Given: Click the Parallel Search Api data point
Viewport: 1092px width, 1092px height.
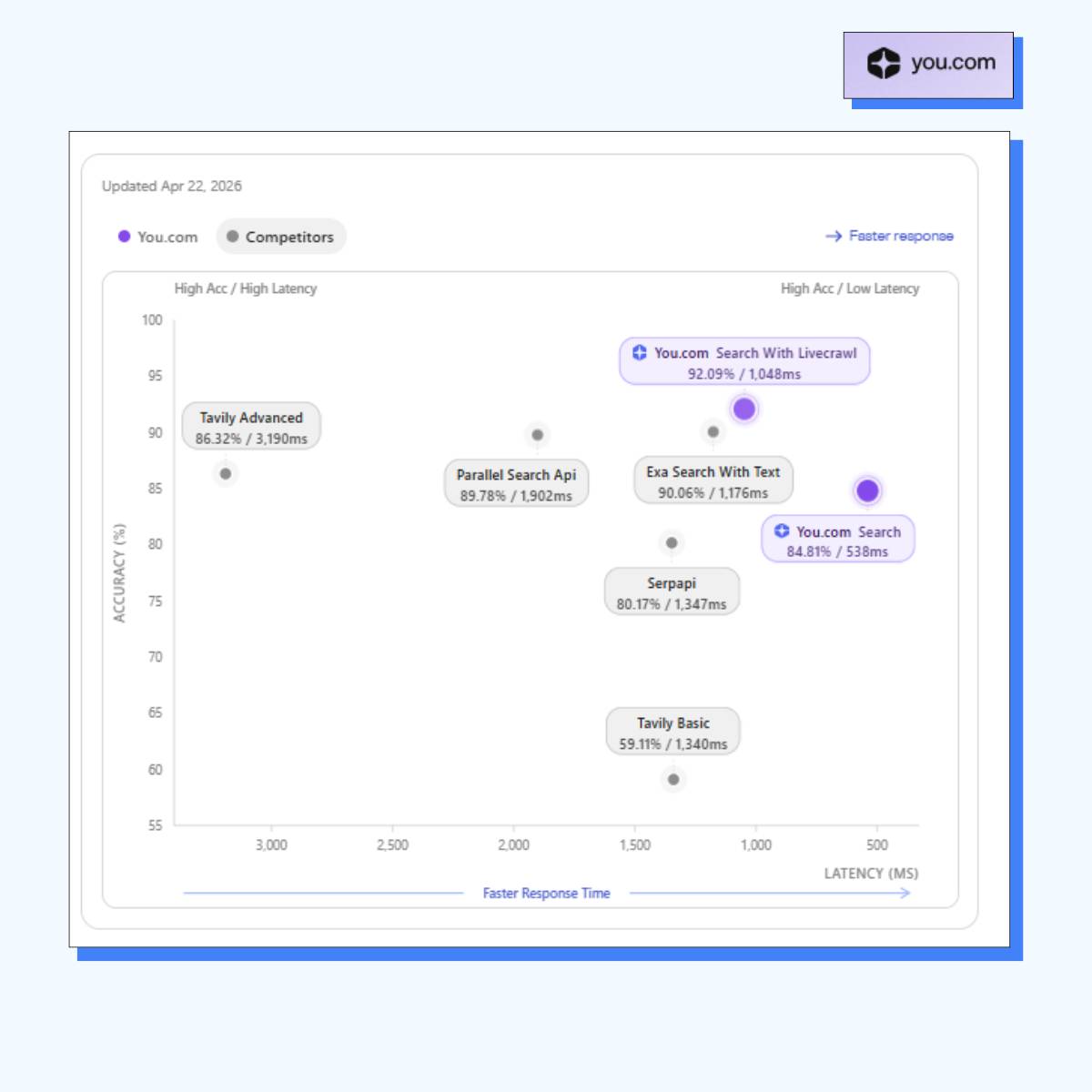Looking at the screenshot, I should tap(537, 435).
